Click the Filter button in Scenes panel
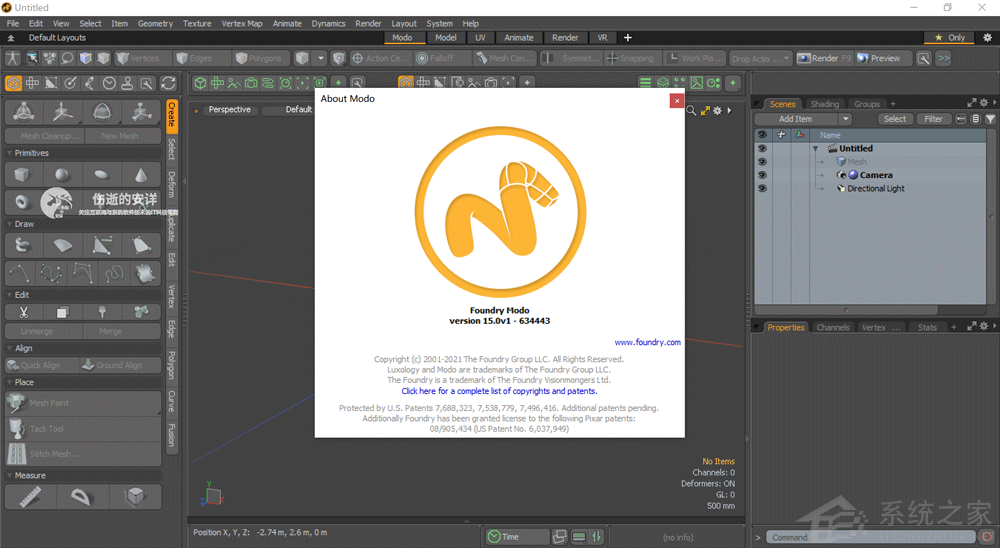Screen dimensions: 1000x548 933,119
